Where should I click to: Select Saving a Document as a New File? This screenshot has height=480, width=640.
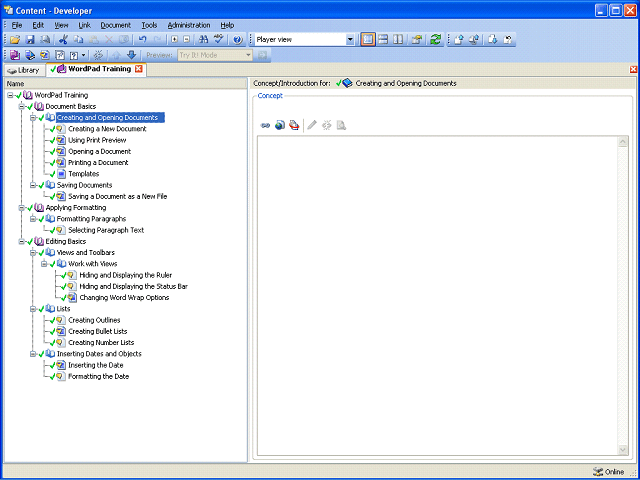(118, 197)
